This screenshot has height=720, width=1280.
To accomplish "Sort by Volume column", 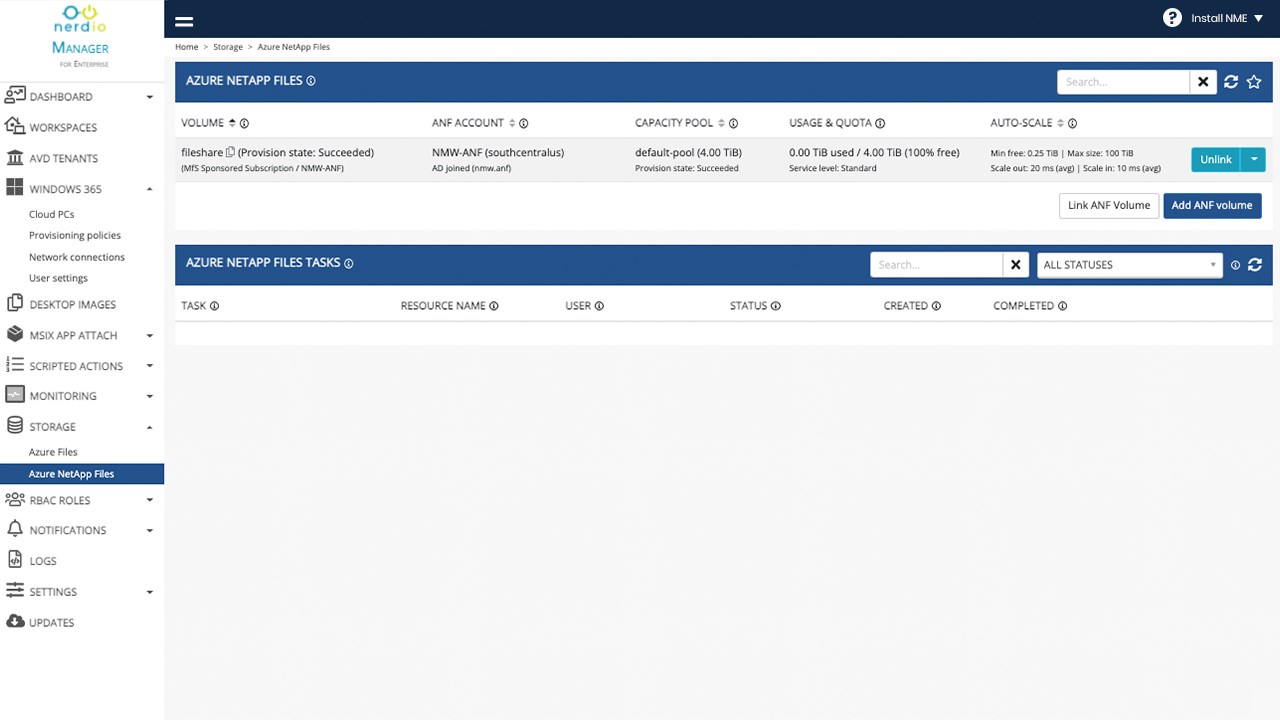I will (x=232, y=123).
